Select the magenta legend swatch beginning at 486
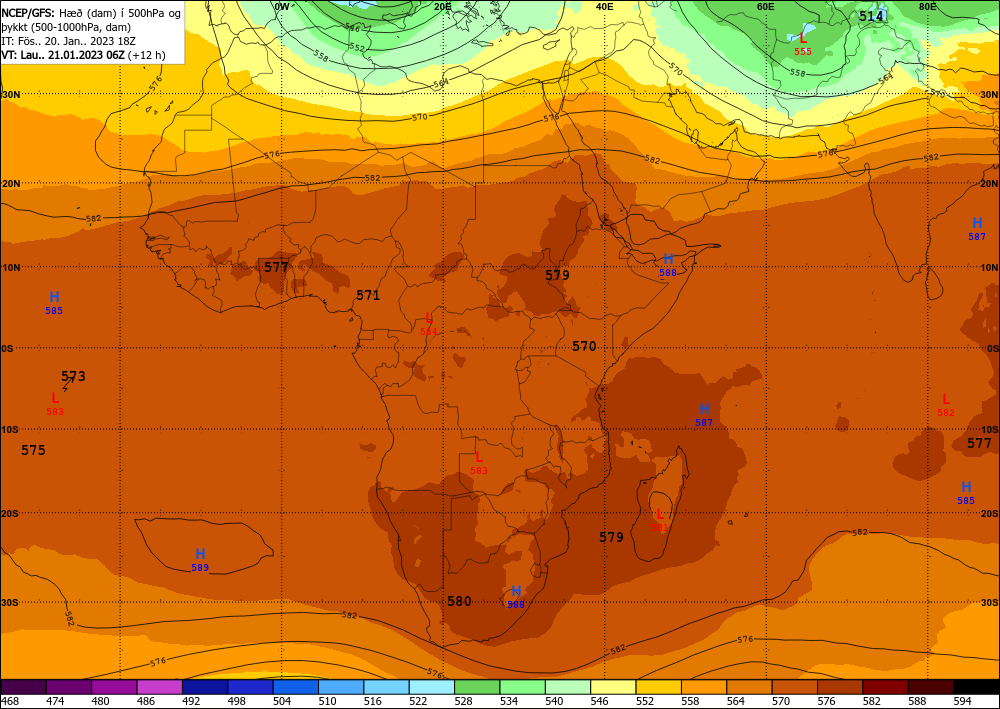Screen dimensions: 1000x709 pyautogui.click(x=159, y=687)
